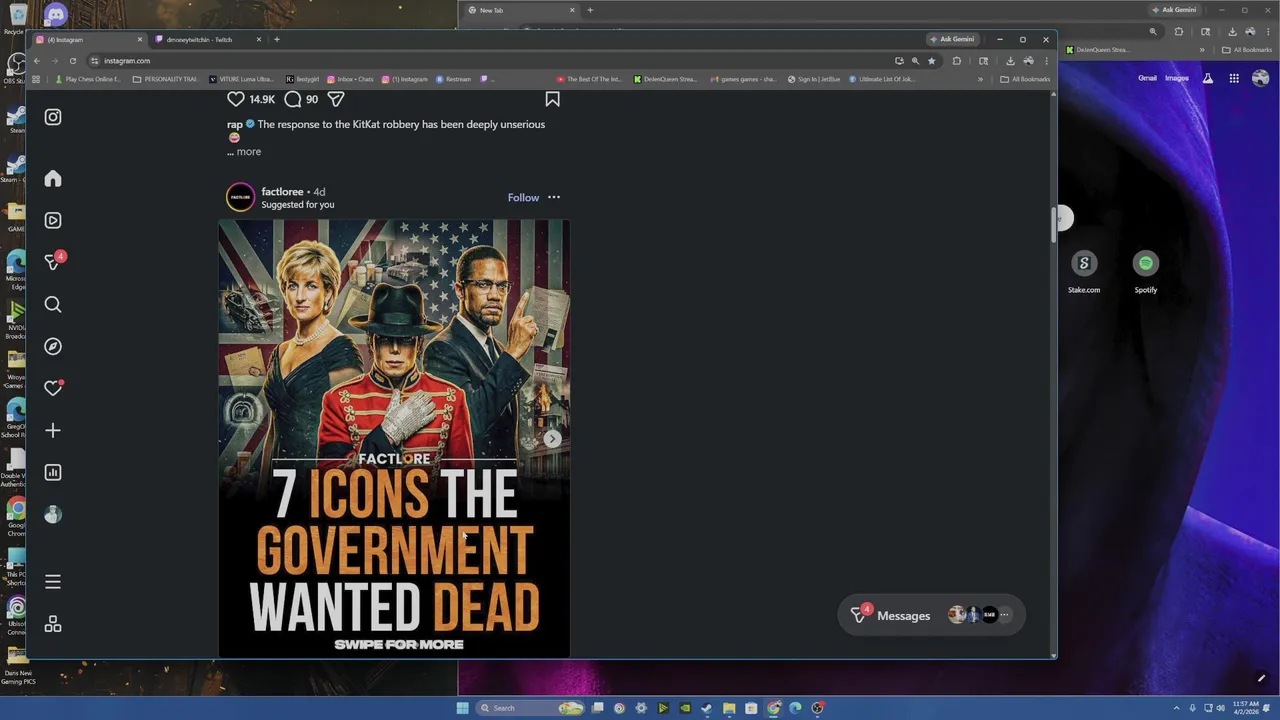Screen dimensions: 1280x720
Task: Create a new post with plus icon
Action: (x=53, y=430)
